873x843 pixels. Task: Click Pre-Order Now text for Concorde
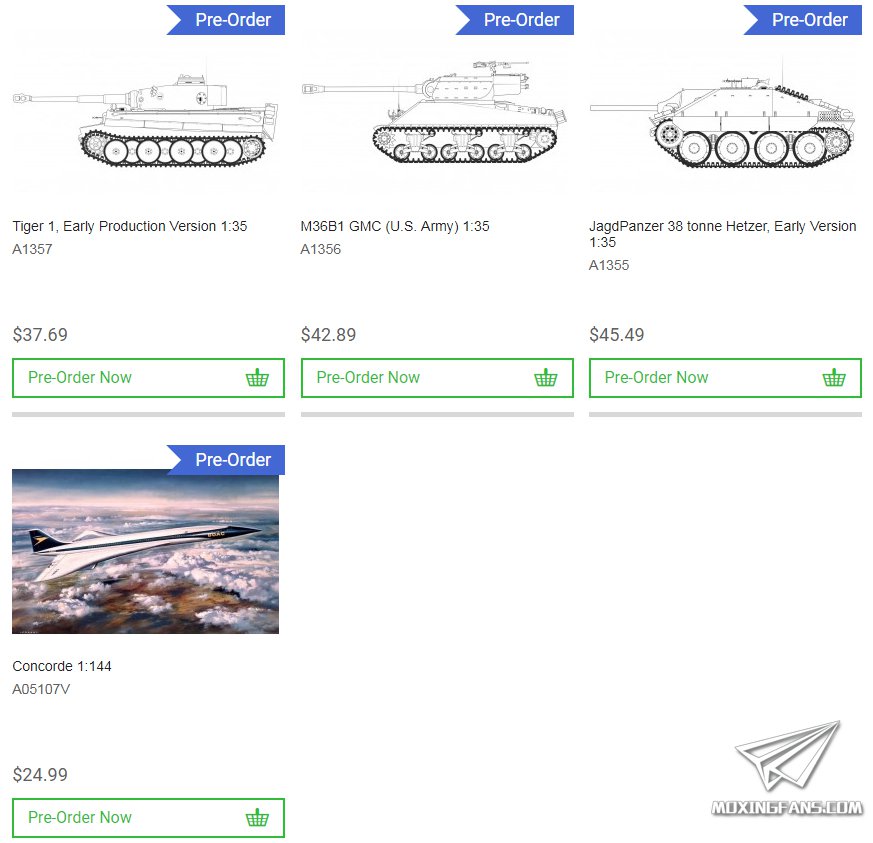(80, 817)
